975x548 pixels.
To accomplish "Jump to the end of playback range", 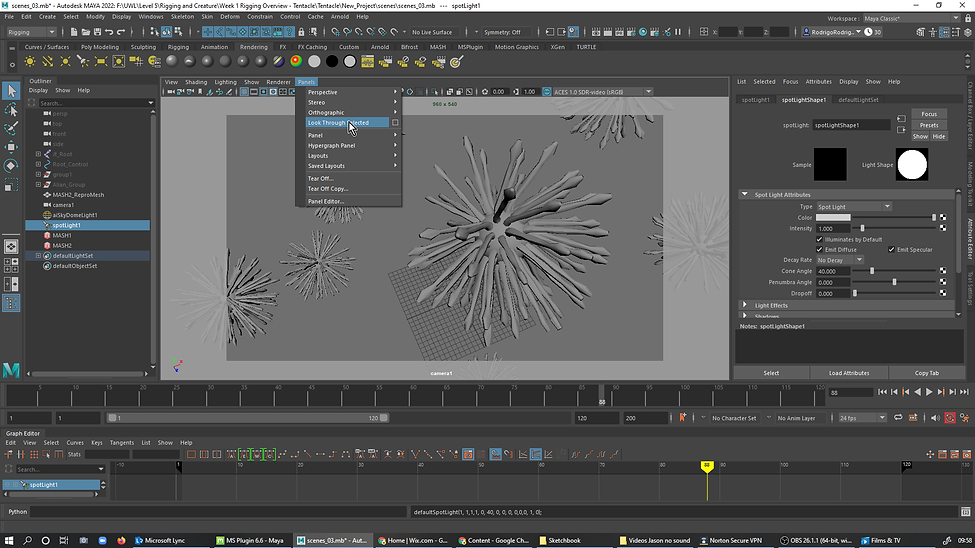I will tap(964, 392).
